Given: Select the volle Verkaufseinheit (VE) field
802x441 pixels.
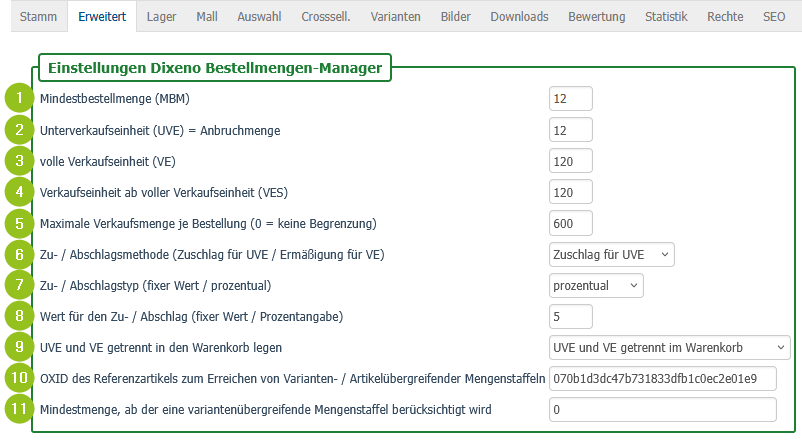Looking at the screenshot, I should (571, 161).
